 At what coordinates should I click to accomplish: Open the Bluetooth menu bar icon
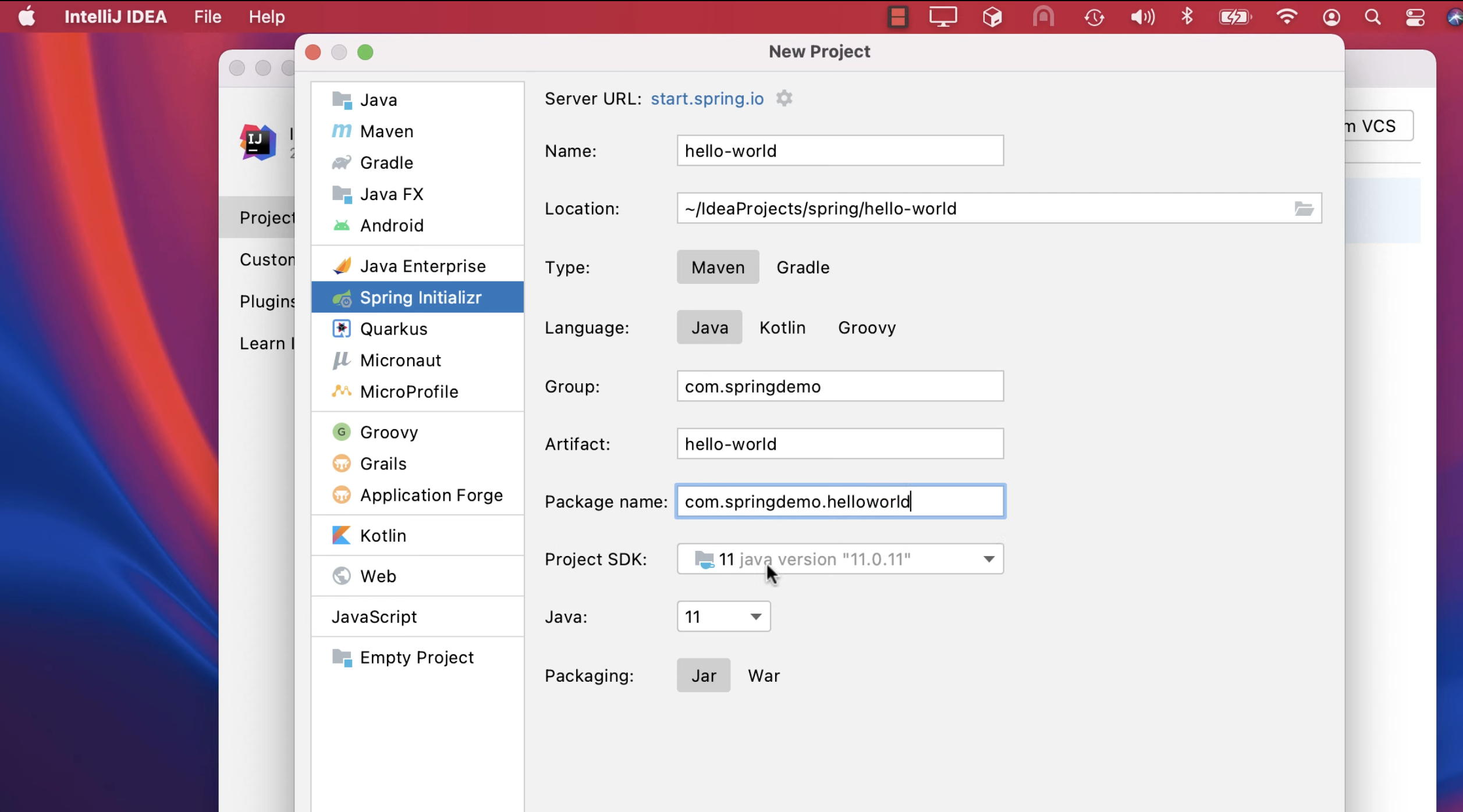point(1187,17)
